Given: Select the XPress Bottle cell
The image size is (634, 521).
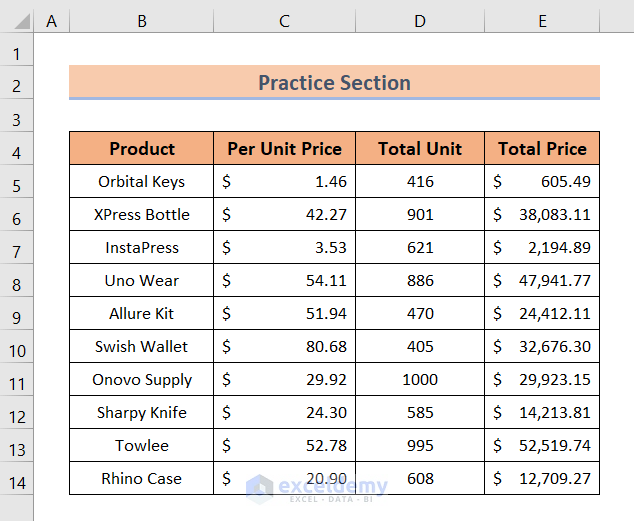Looking at the screenshot, I should pyautogui.click(x=142, y=215).
